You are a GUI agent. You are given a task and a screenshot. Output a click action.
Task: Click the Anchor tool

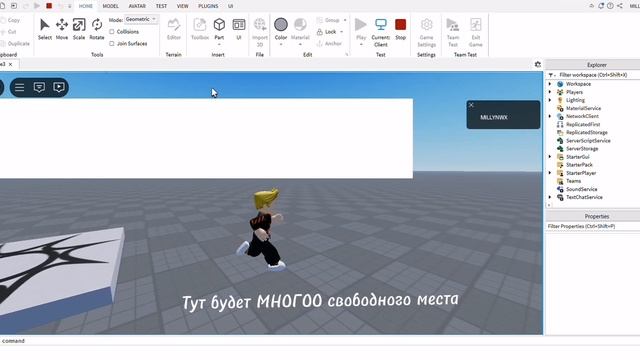click(x=329, y=43)
